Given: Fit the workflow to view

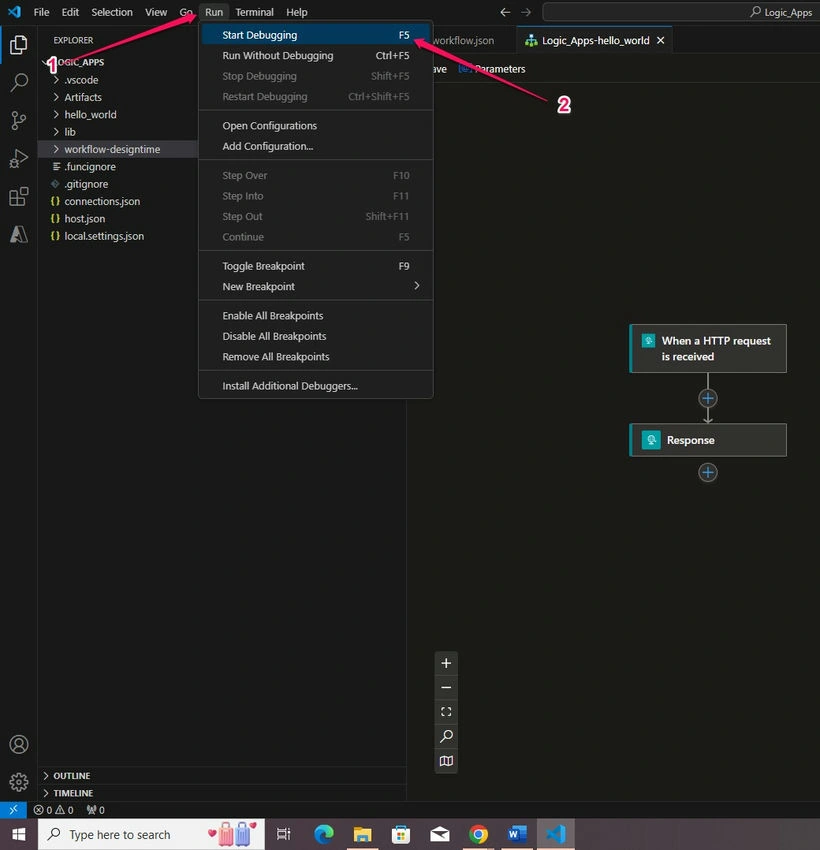Looking at the screenshot, I should coord(446,712).
